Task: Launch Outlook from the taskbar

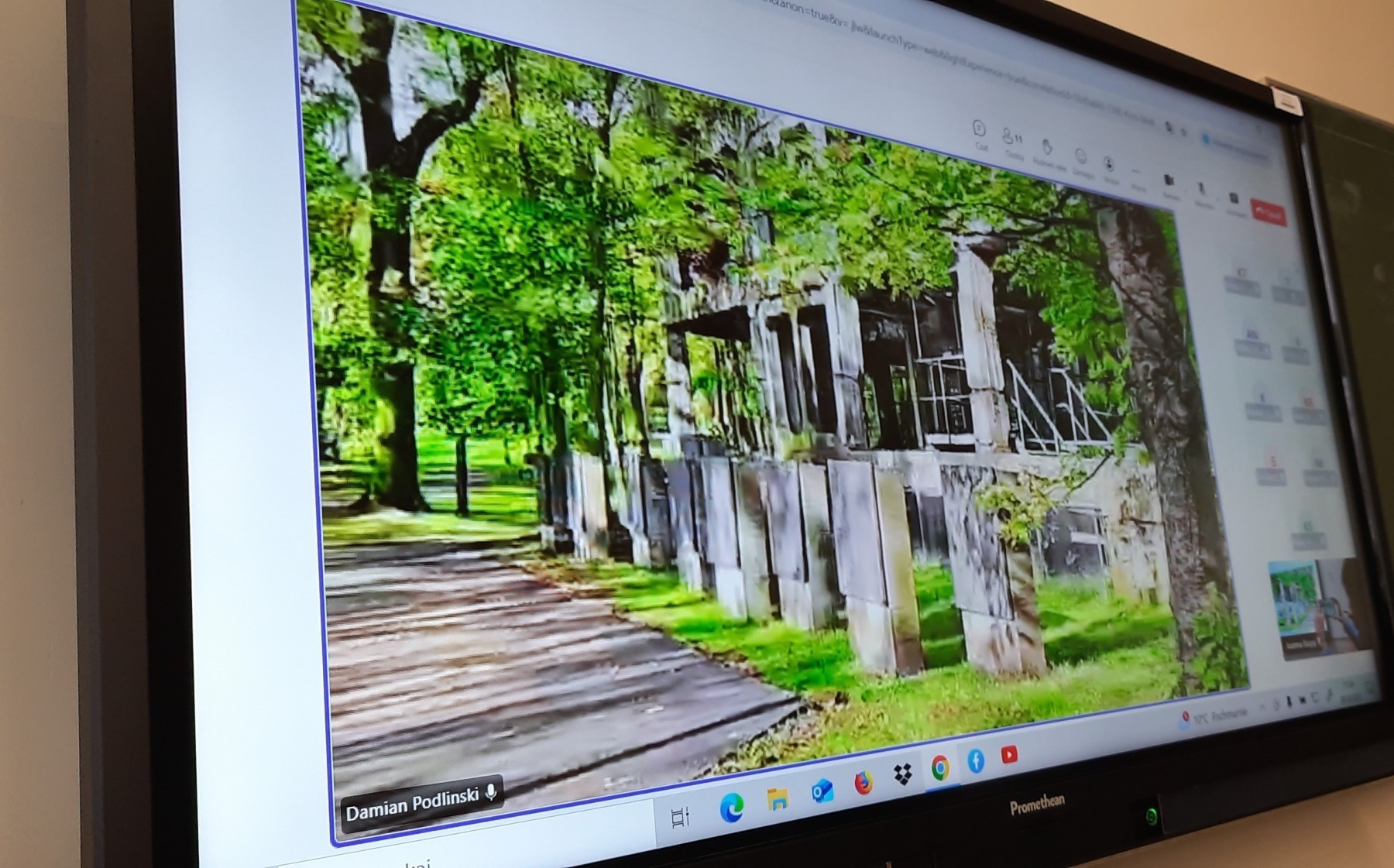Action: (x=822, y=791)
